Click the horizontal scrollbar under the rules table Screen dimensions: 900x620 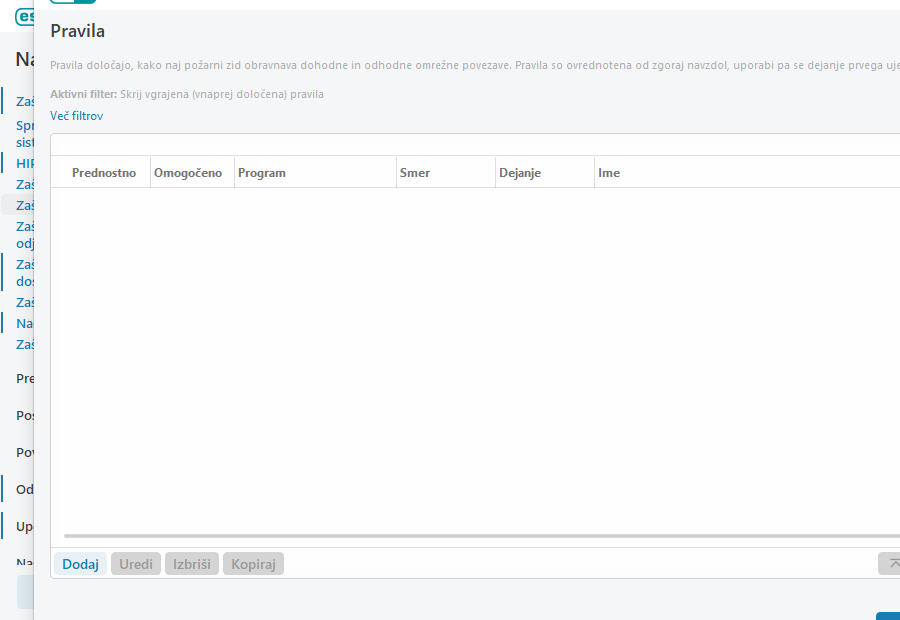point(480,537)
